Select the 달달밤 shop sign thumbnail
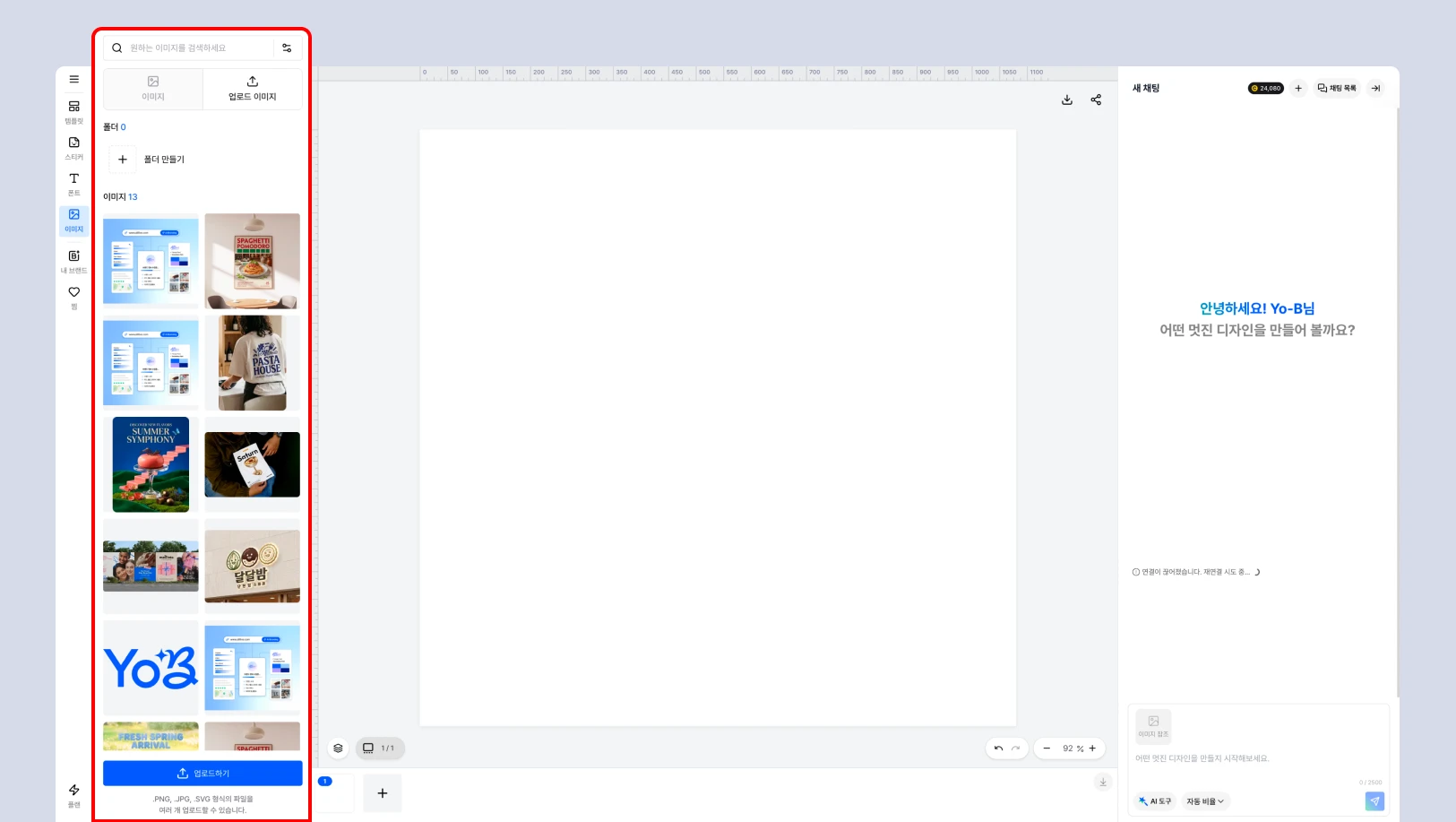 point(253,567)
